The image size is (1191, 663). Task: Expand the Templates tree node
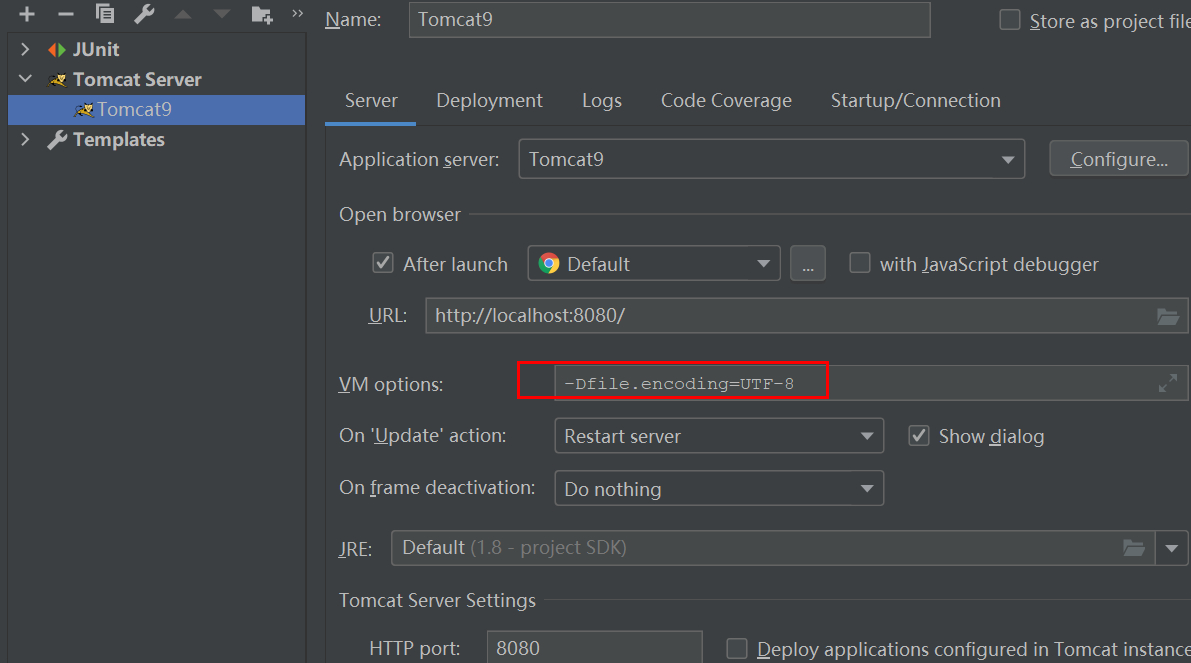(x=26, y=140)
